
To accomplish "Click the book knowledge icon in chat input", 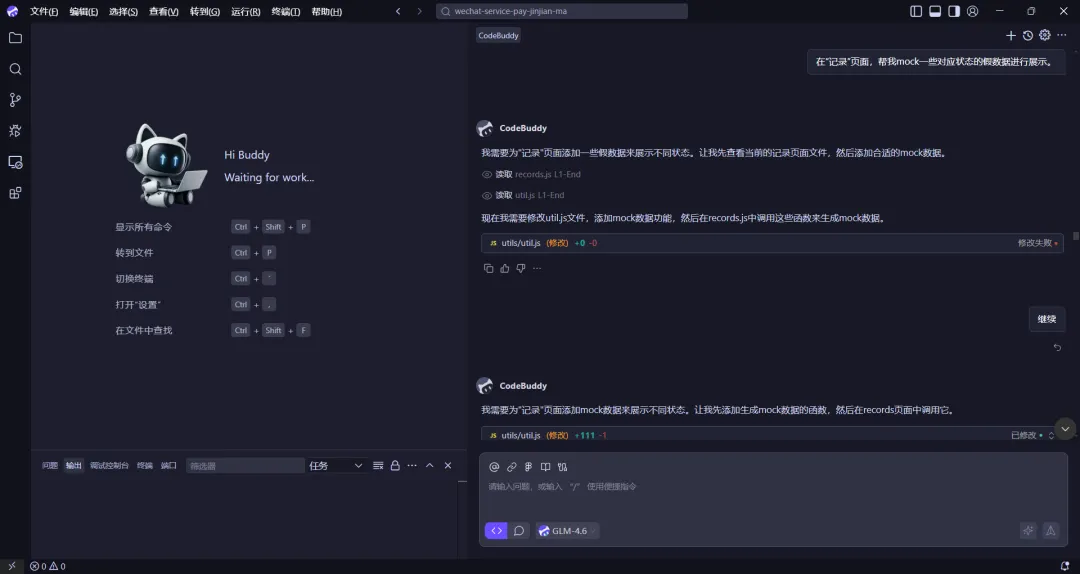I will coord(546,467).
